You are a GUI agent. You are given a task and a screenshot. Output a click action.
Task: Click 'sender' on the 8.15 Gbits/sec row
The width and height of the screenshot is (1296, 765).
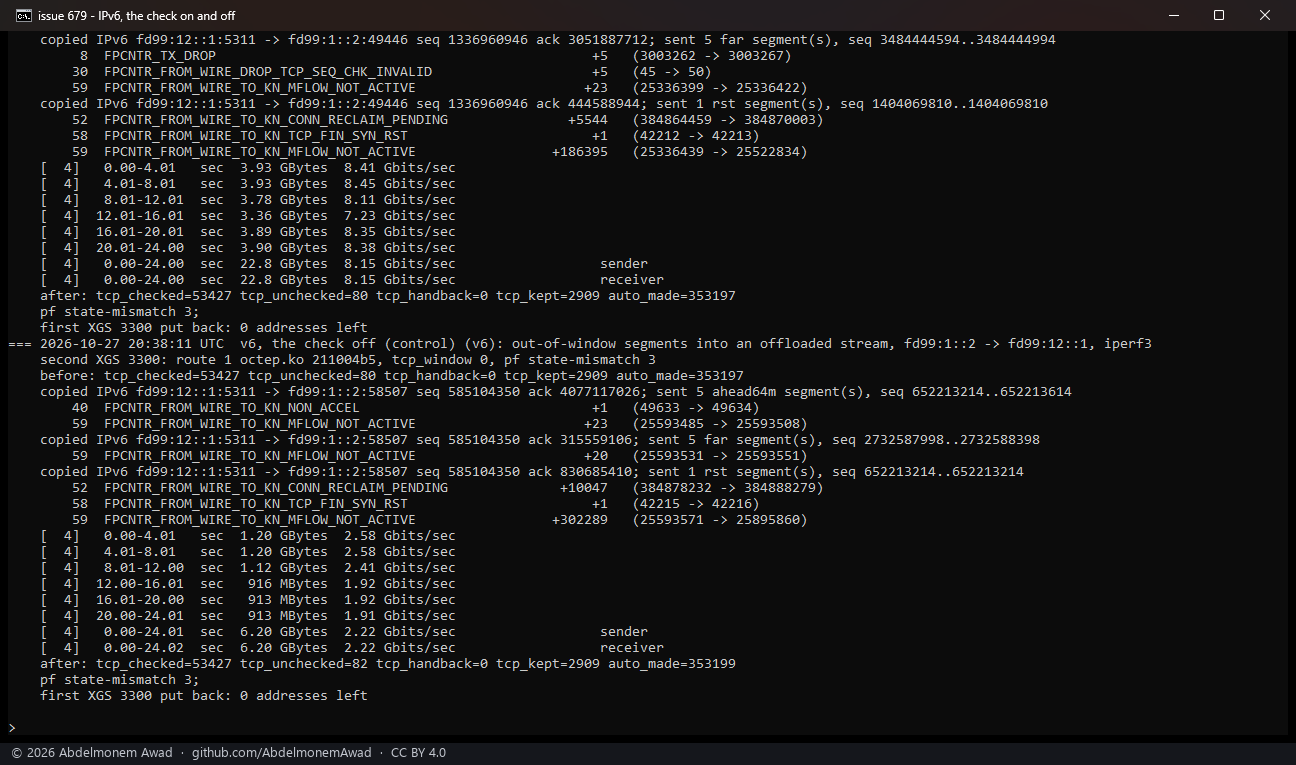click(624, 264)
